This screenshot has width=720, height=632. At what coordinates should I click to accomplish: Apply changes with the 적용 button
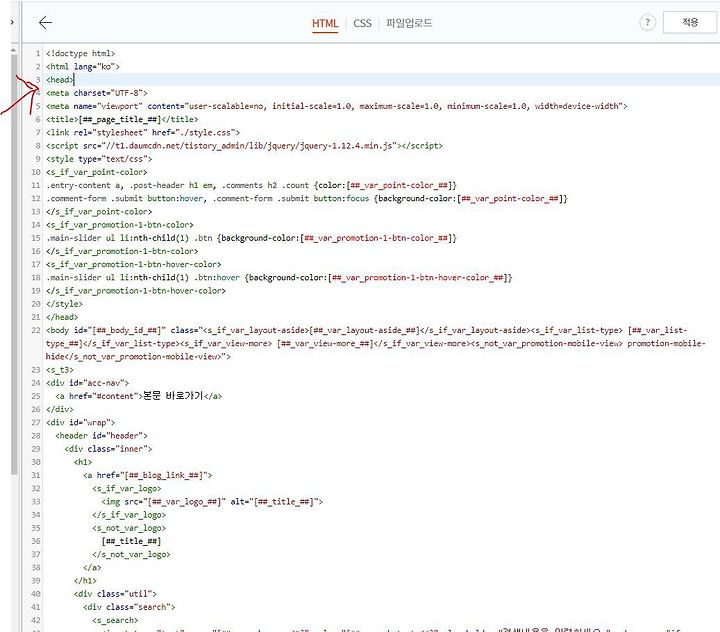pos(690,22)
